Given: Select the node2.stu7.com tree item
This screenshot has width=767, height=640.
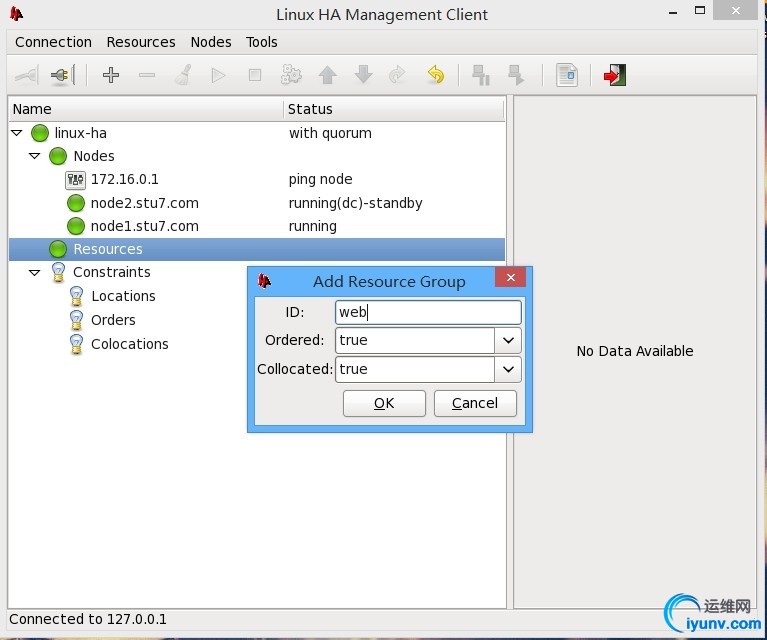Looking at the screenshot, I should (145, 203).
